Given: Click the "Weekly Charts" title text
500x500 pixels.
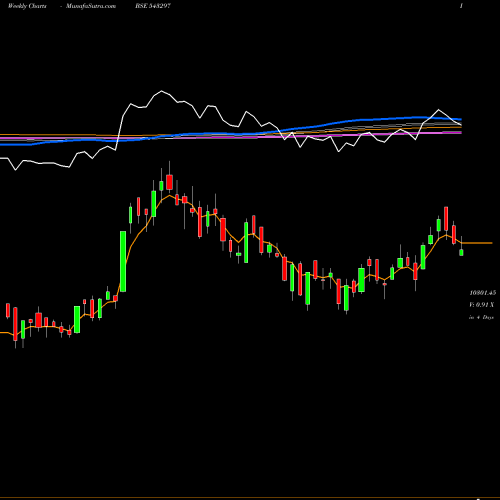Looking at the screenshot, I should click(x=27, y=6).
